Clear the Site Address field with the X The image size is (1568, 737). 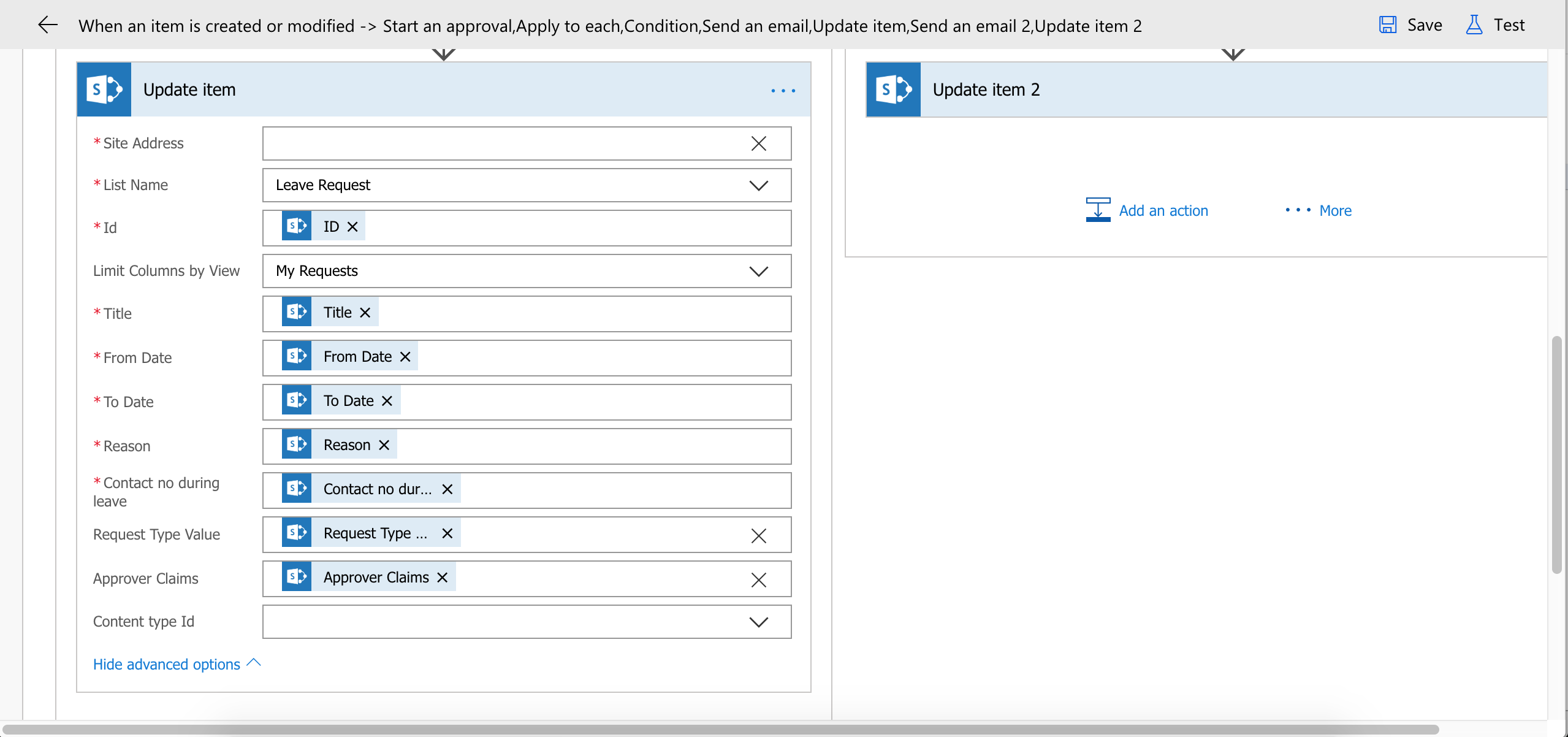point(758,143)
